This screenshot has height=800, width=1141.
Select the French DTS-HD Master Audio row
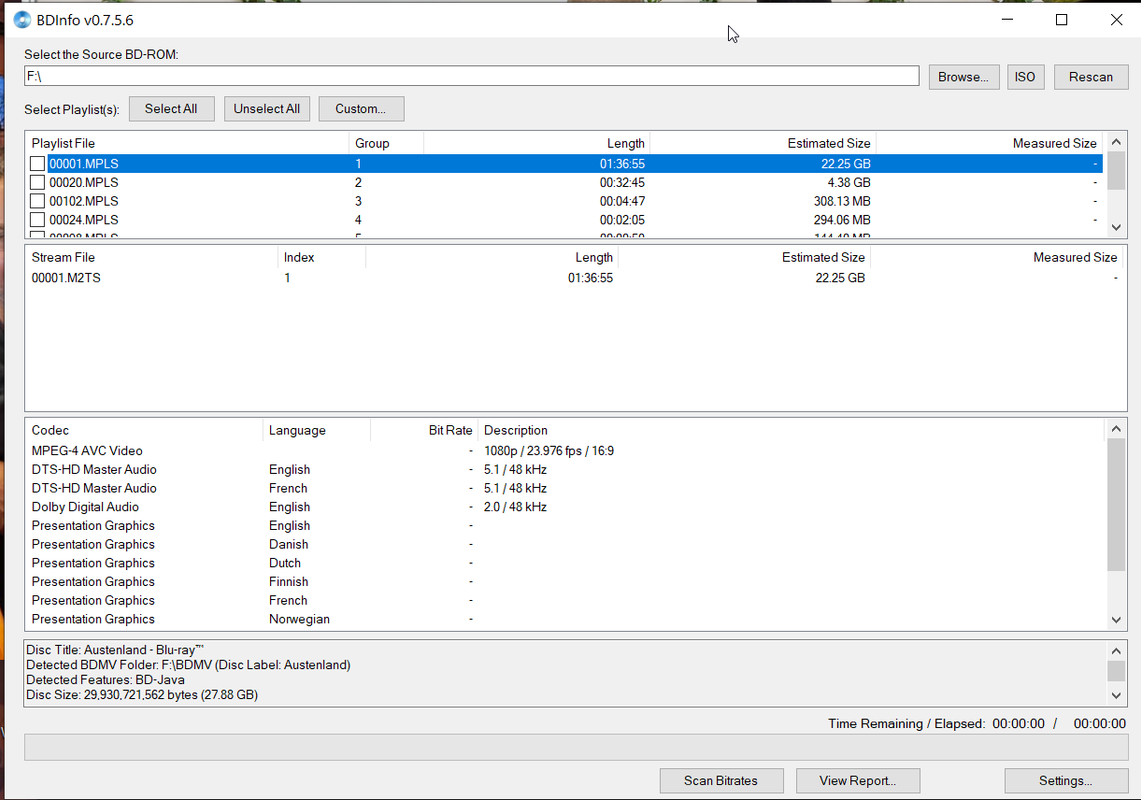(565, 488)
